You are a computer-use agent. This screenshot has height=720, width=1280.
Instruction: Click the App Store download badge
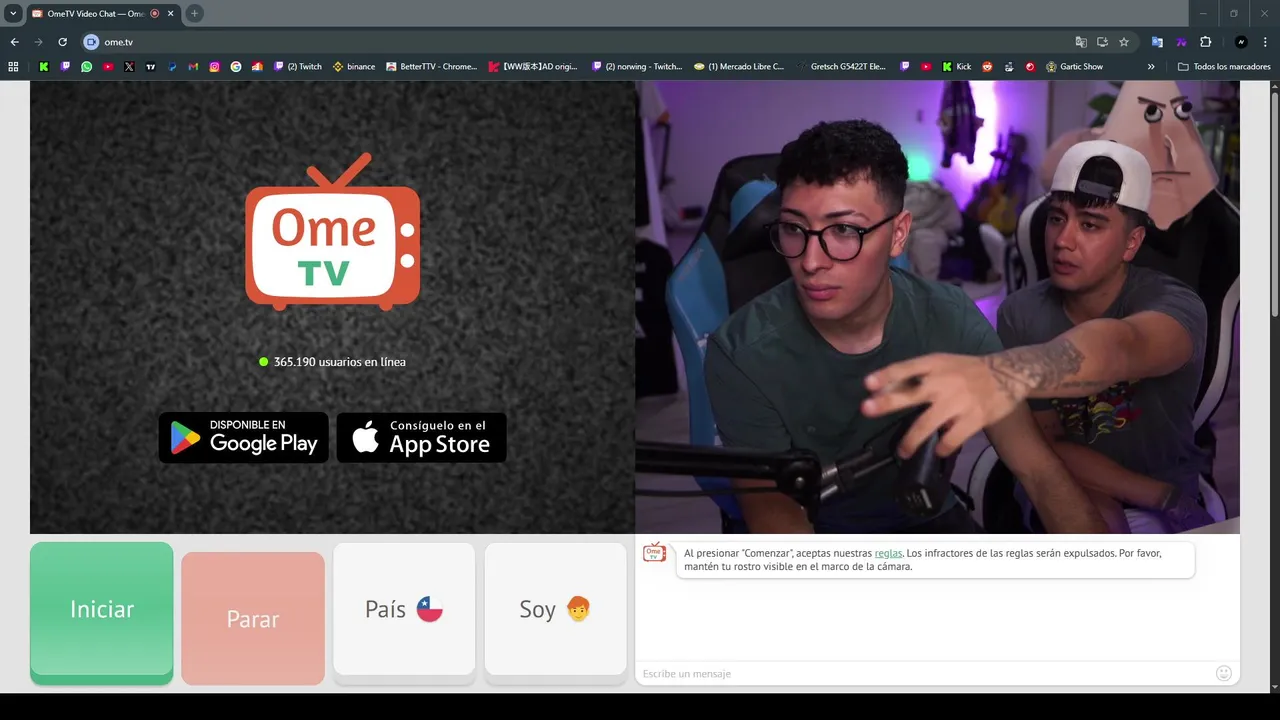[421, 437]
